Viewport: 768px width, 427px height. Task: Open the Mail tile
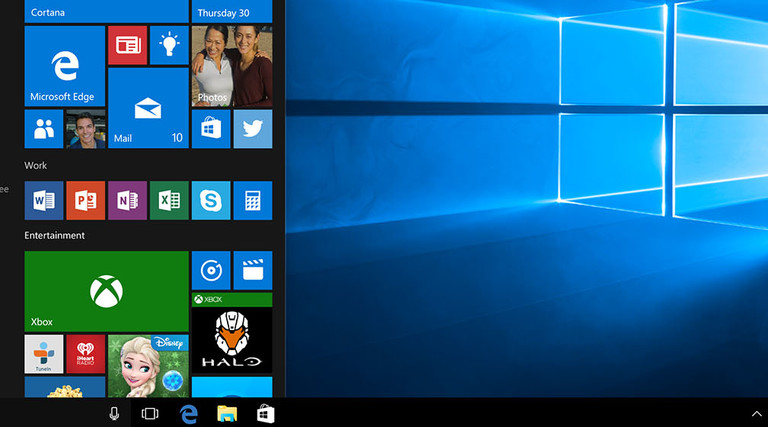[148, 108]
